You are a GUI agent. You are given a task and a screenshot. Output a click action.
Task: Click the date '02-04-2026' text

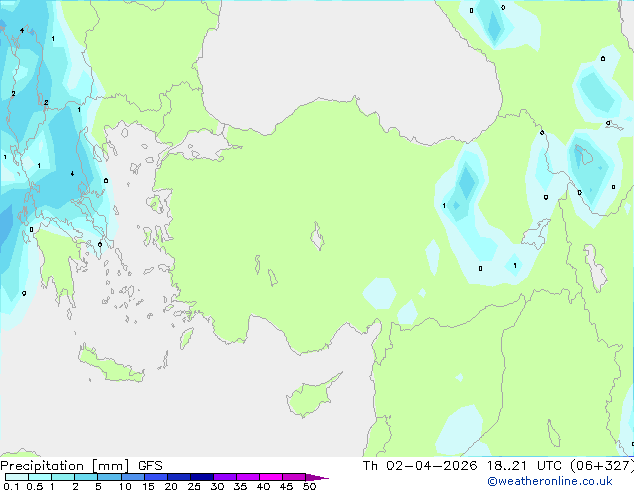[431, 466]
